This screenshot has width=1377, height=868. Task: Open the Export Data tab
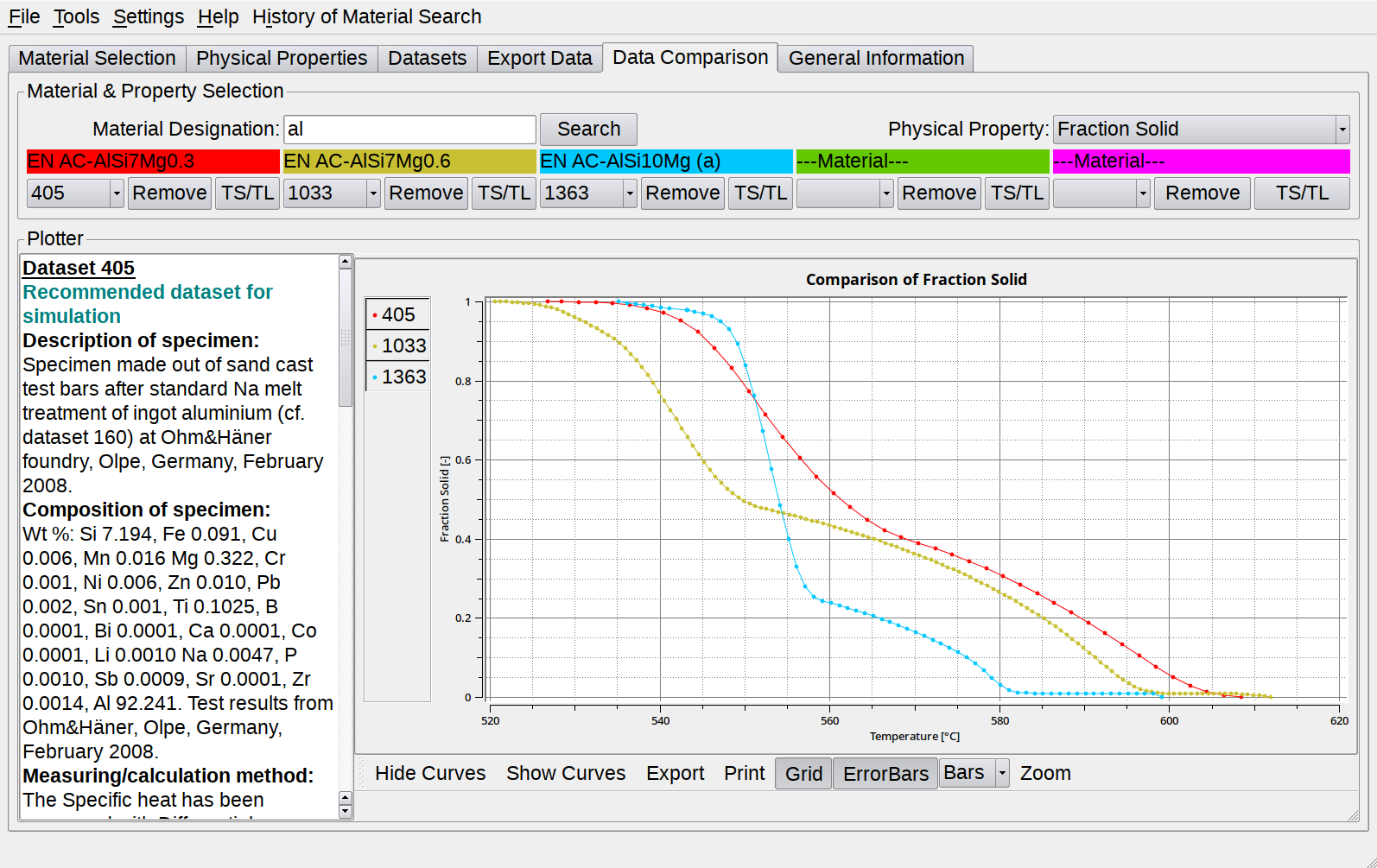point(539,58)
